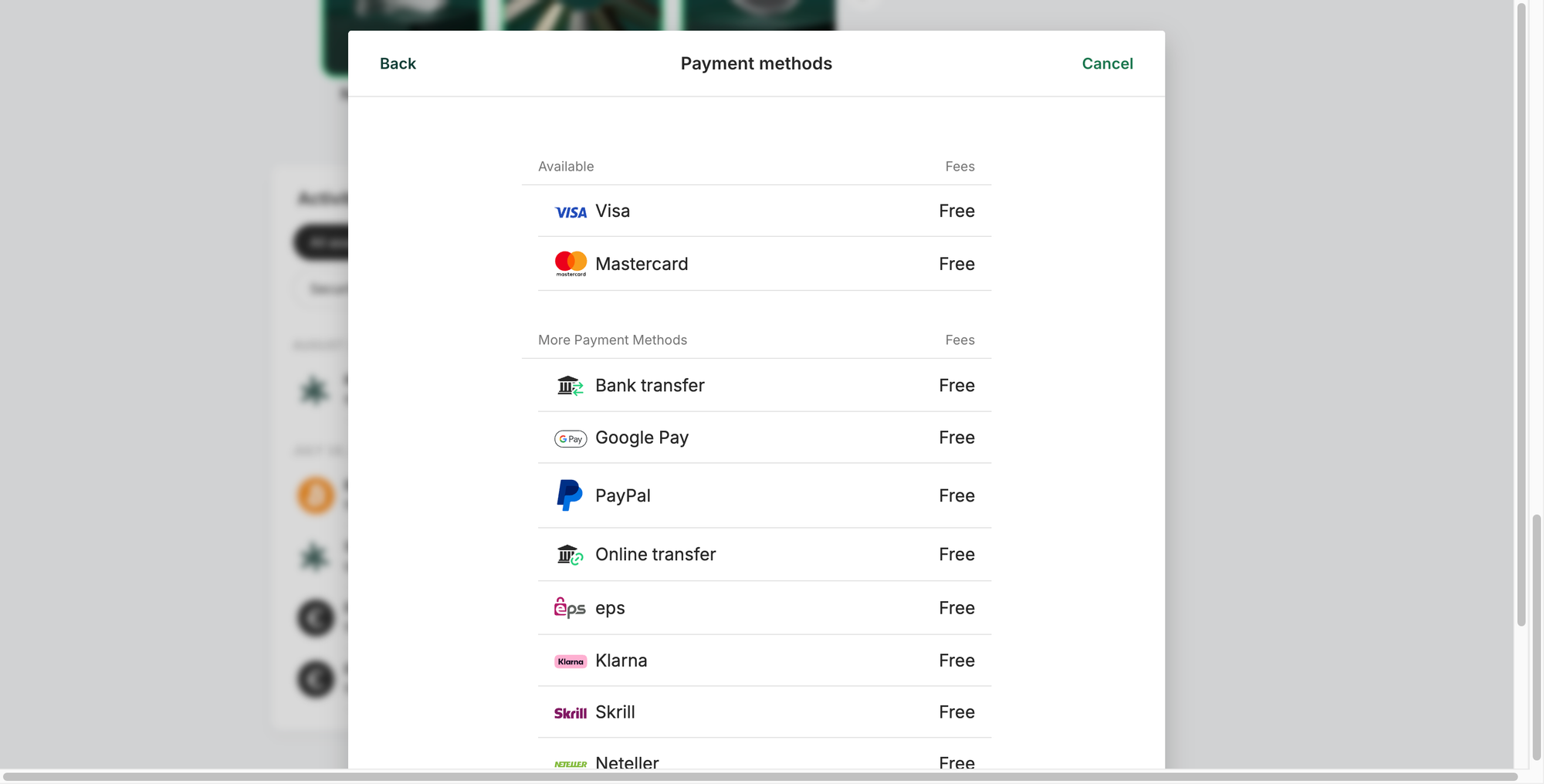Click the Skrill logo icon

click(571, 713)
